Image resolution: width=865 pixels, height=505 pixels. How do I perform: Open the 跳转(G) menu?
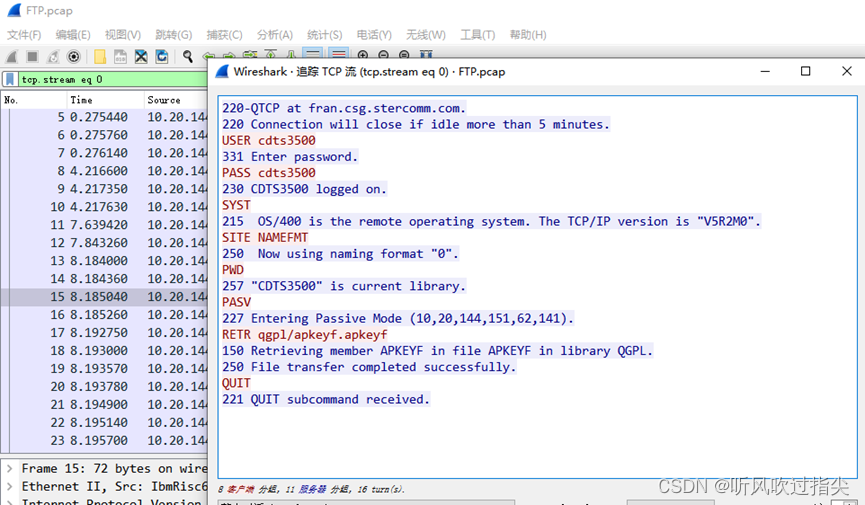point(173,35)
